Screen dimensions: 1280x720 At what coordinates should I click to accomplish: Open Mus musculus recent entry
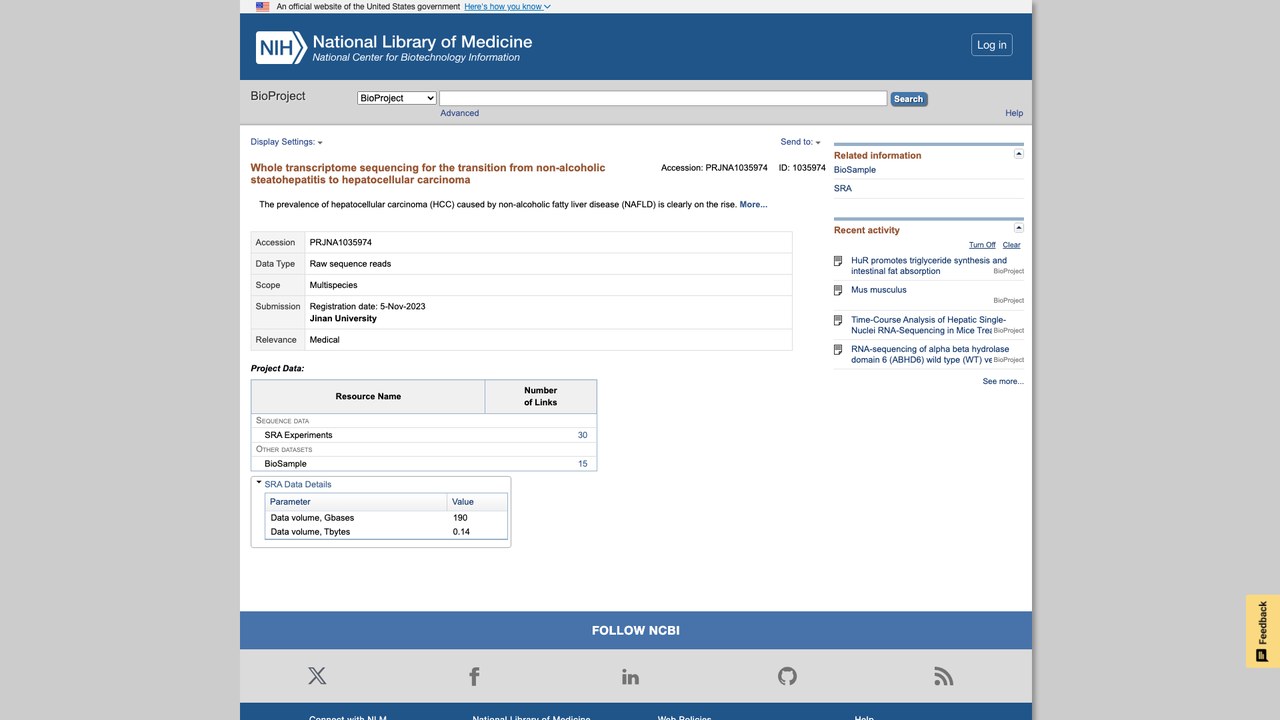tap(879, 290)
